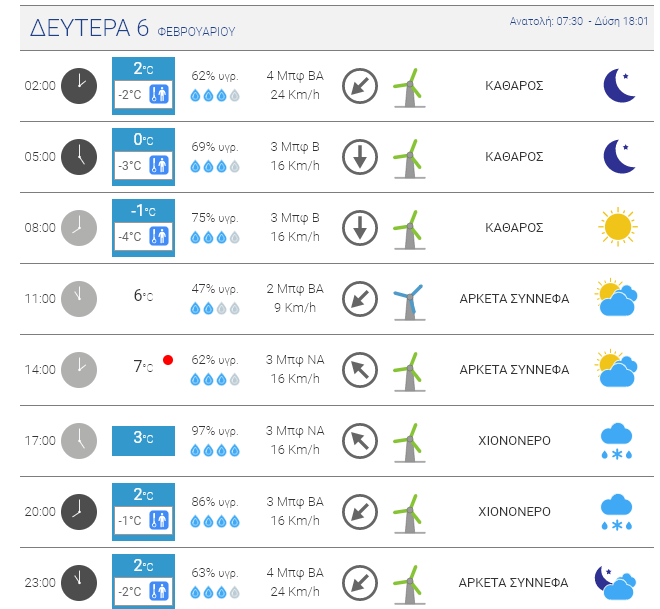This screenshot has width=660, height=609.
Task: Click the blue wind turbine at 11:00
Action: (x=409, y=302)
